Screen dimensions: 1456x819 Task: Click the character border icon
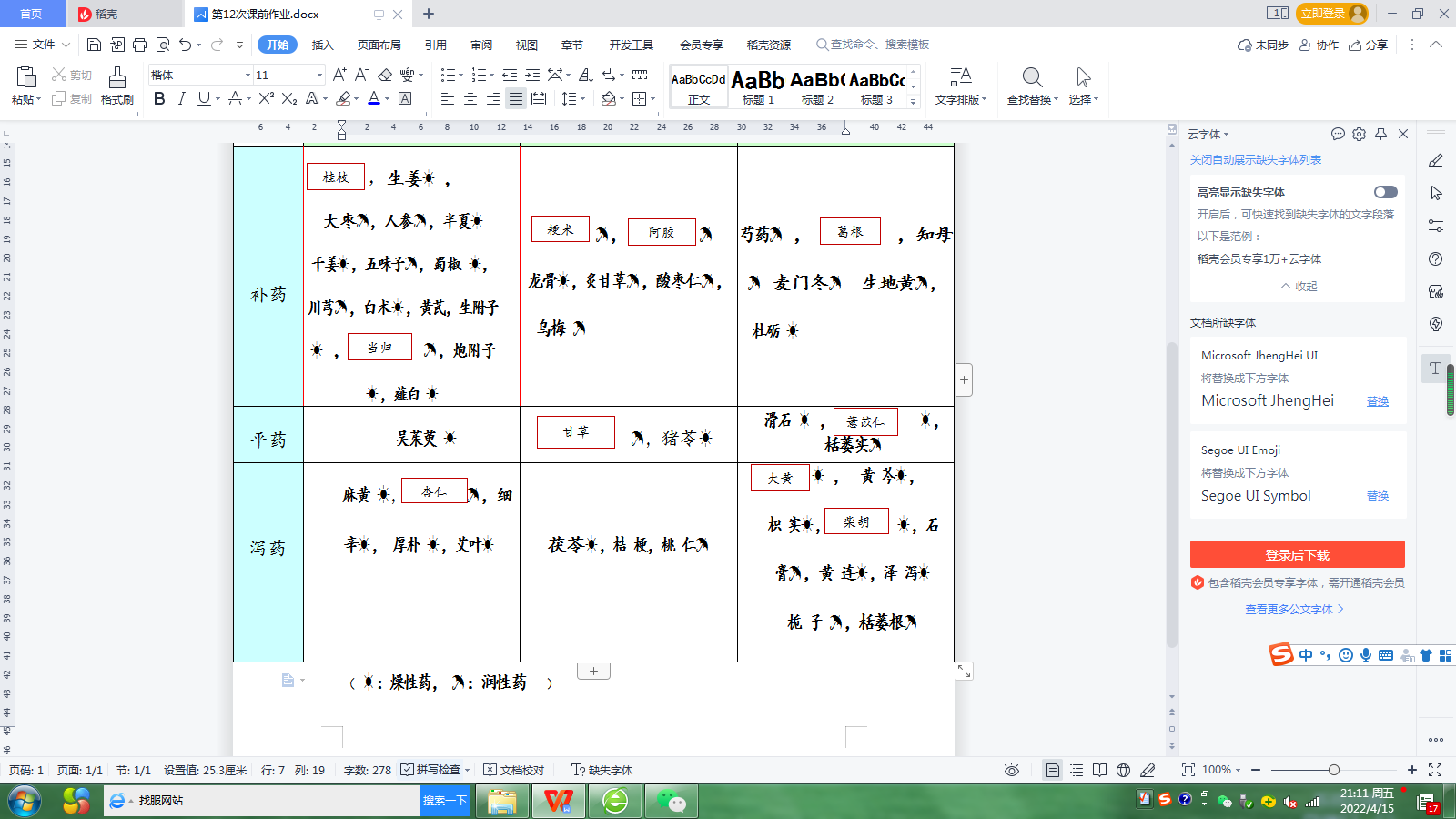(406, 98)
